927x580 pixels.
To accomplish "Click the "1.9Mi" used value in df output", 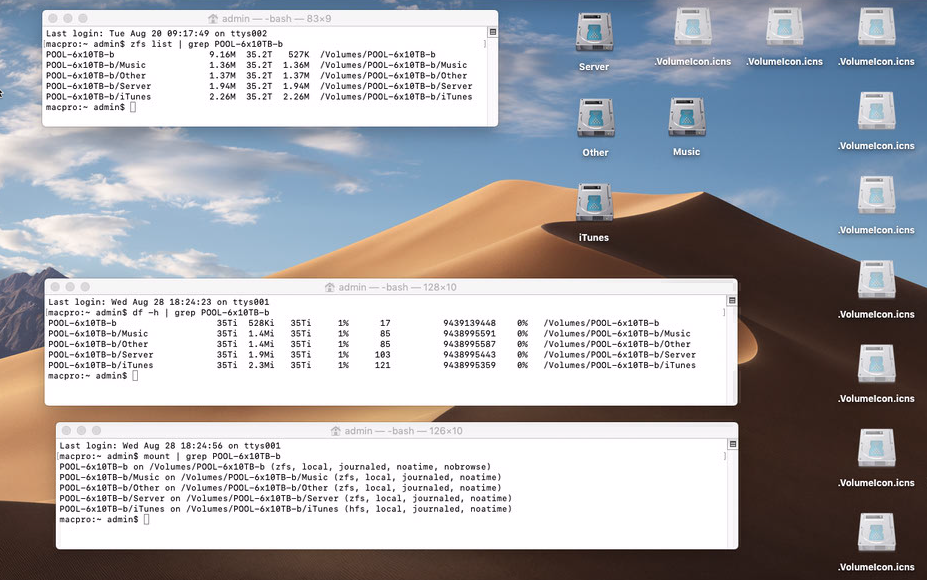I will 261,355.
